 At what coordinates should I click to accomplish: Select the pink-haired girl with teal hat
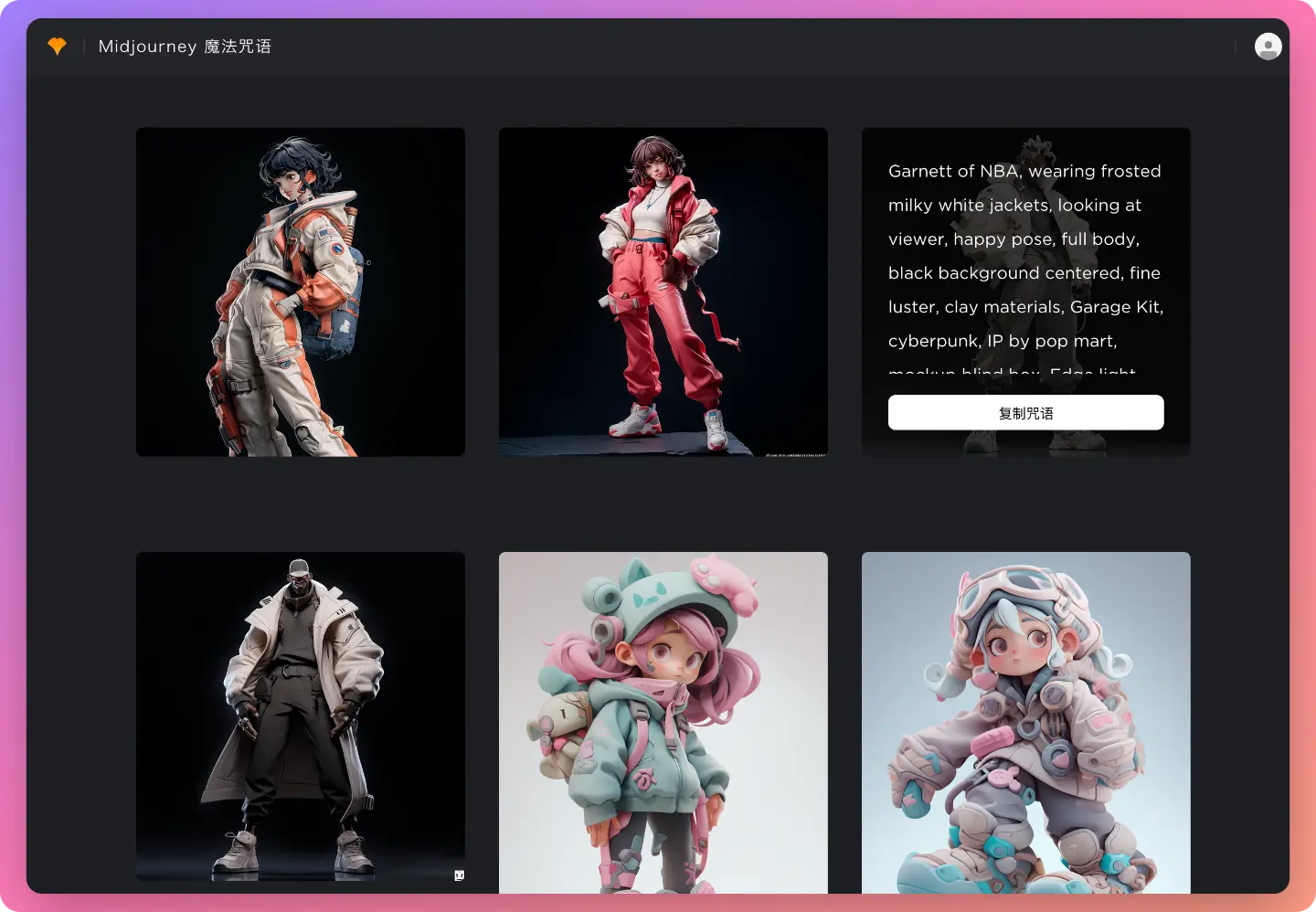(x=663, y=722)
